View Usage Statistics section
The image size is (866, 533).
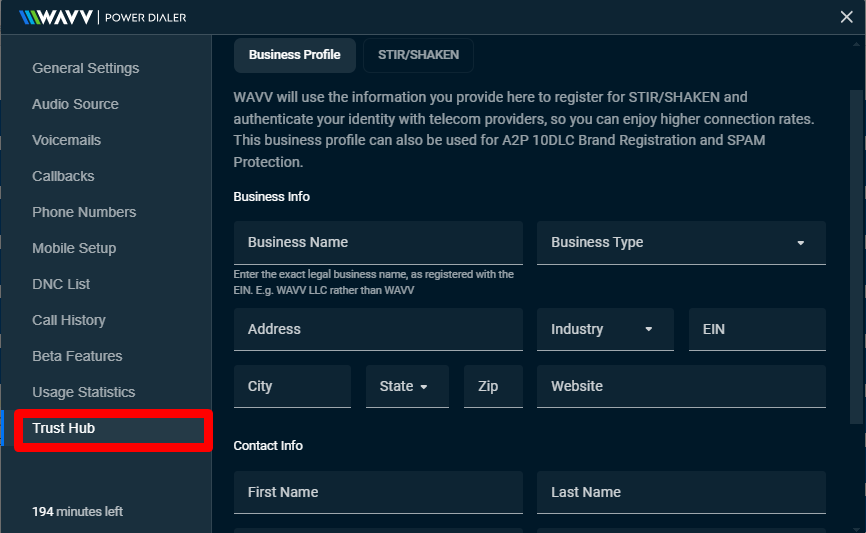click(x=83, y=392)
